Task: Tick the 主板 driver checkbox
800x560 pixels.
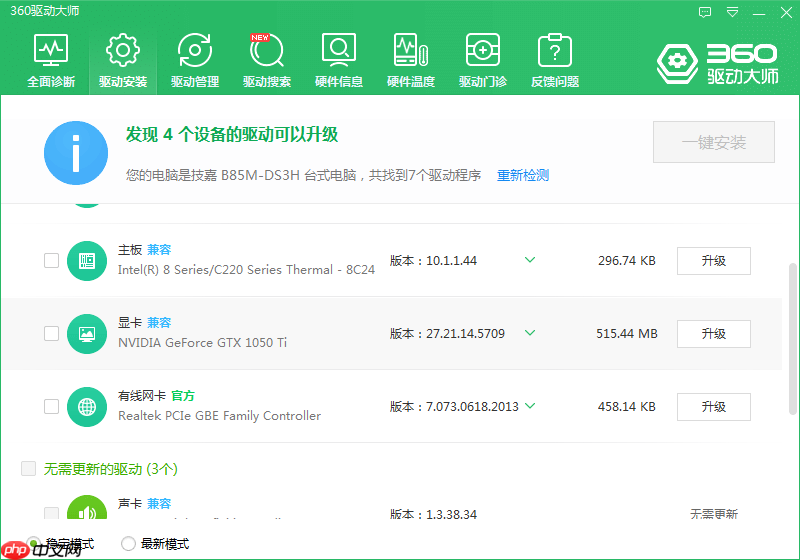Action: tap(52, 261)
